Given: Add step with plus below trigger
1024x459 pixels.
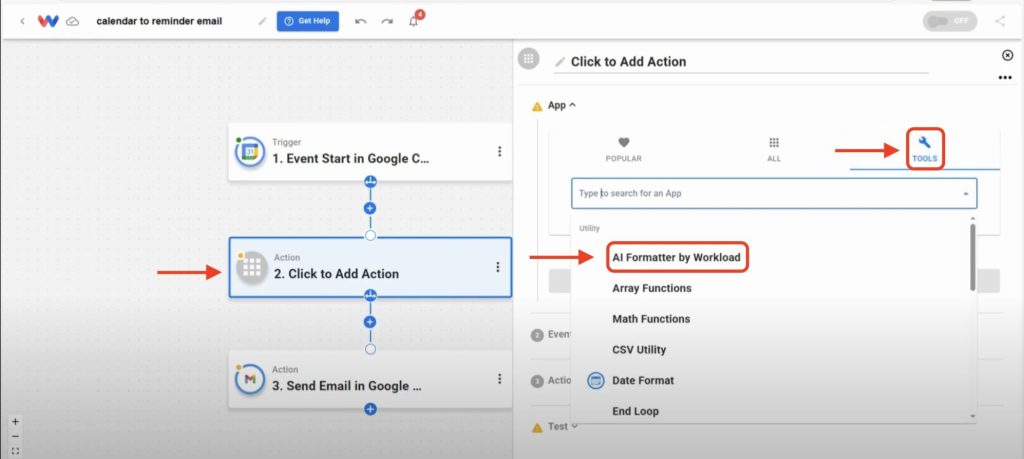Looking at the screenshot, I should tap(370, 208).
